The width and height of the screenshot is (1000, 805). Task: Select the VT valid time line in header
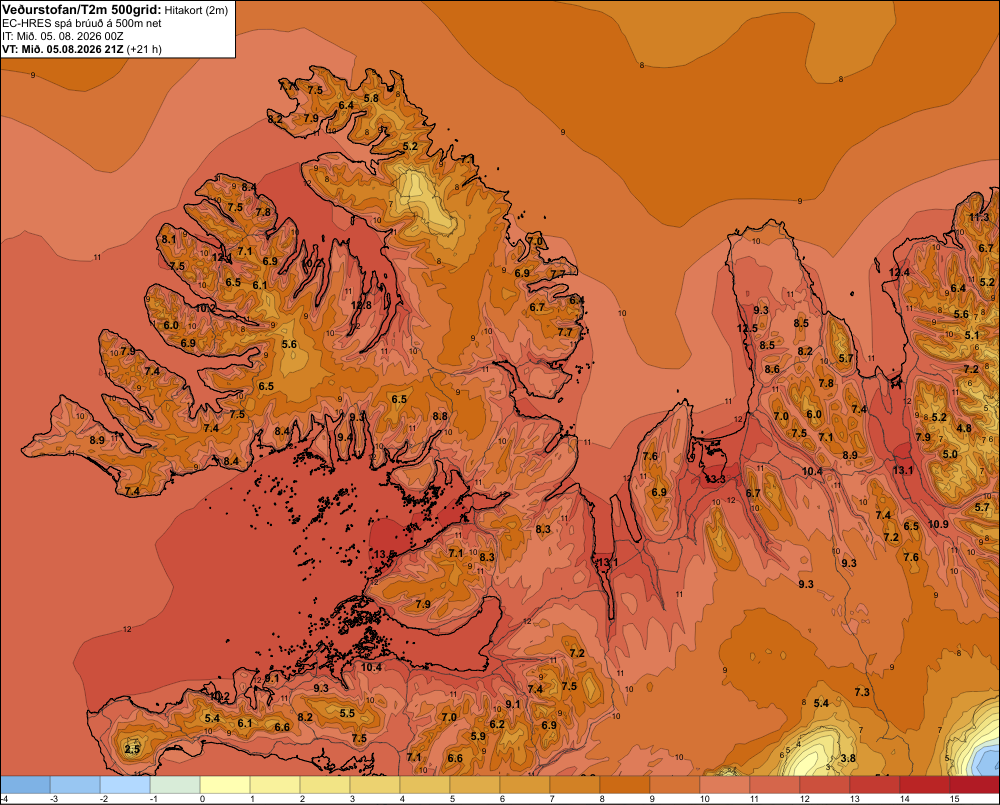[x=82, y=49]
